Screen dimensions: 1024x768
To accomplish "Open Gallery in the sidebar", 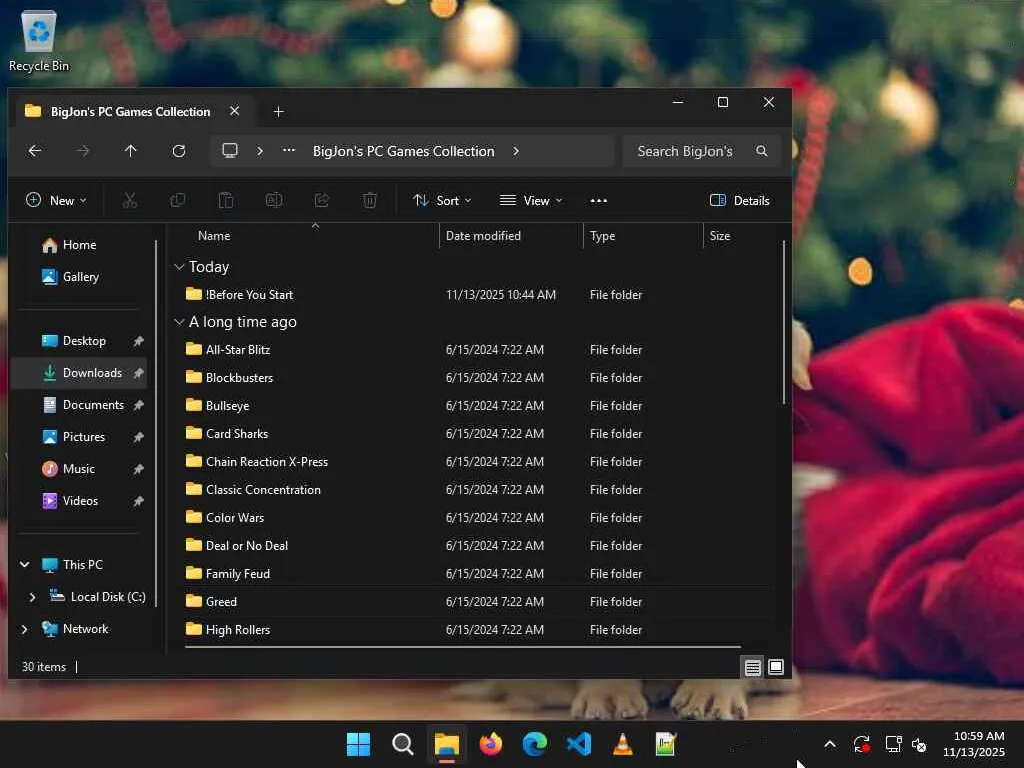I will pos(81,277).
